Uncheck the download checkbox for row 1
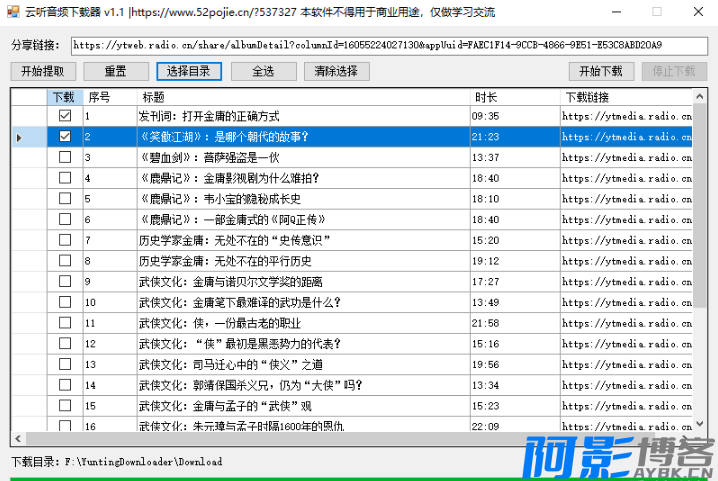The image size is (718, 481). click(x=65, y=116)
